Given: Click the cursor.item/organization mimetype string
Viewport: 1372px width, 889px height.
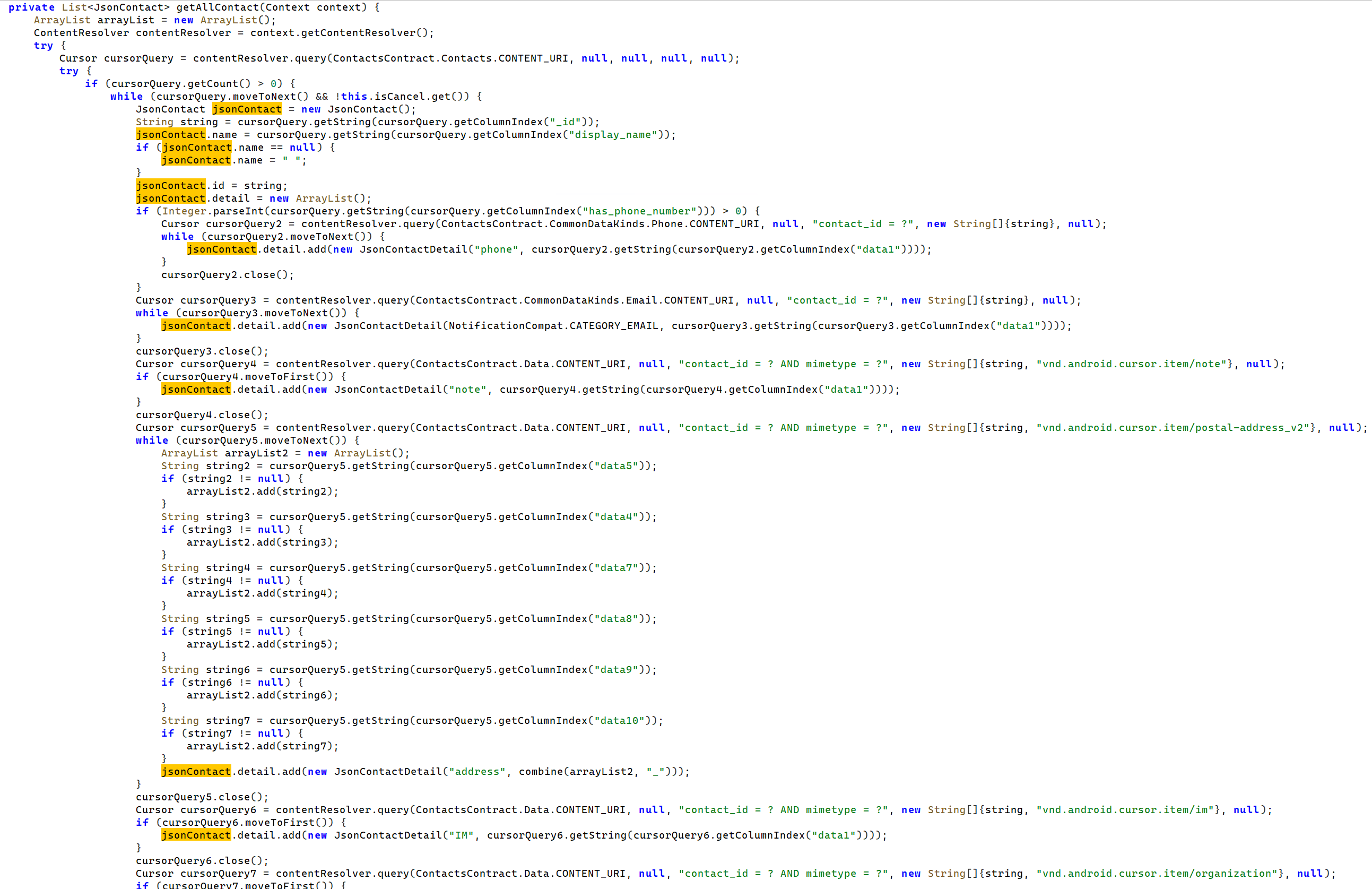Looking at the screenshot, I should (1157, 874).
